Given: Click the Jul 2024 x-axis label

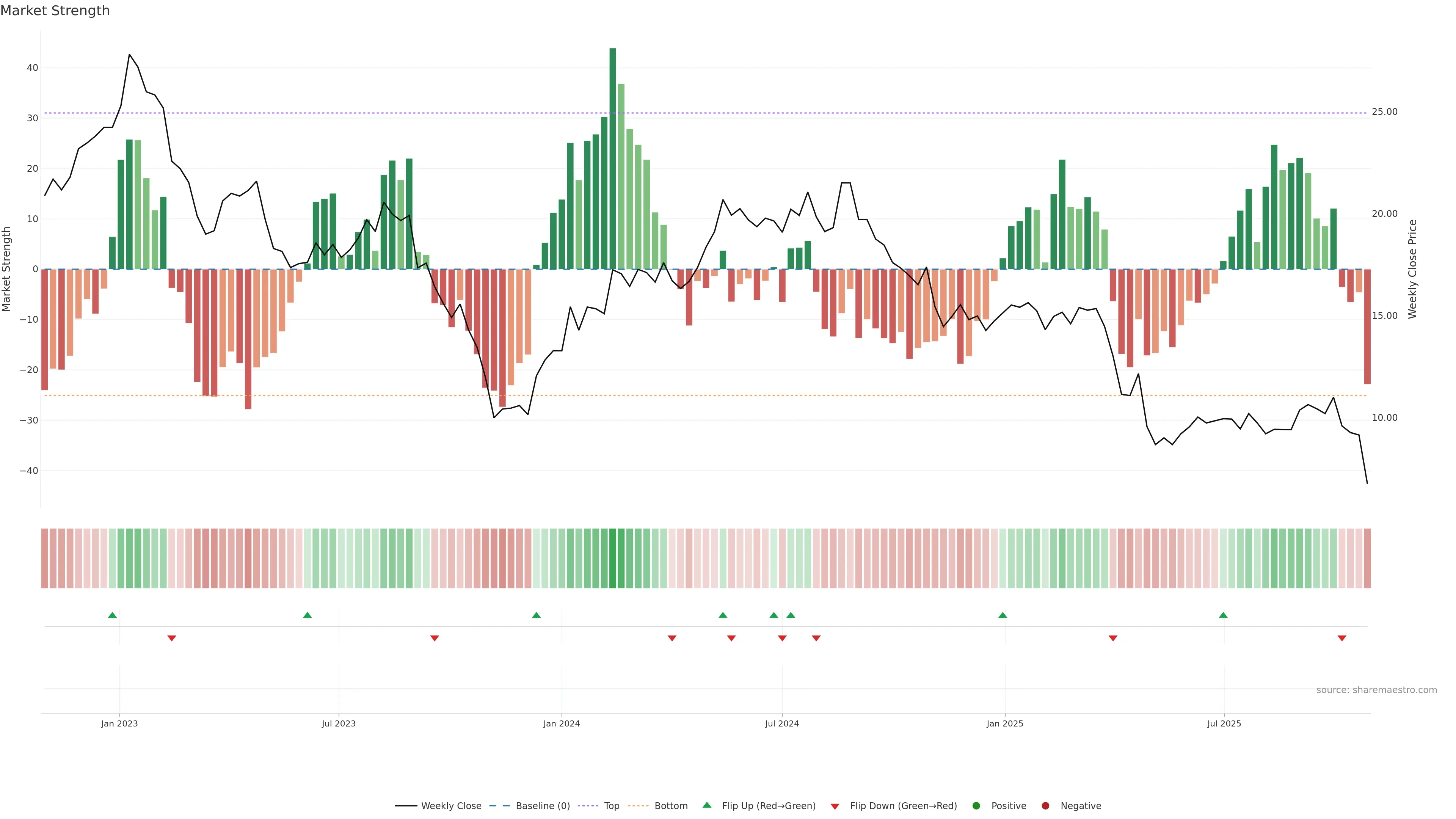Looking at the screenshot, I should pyautogui.click(x=782, y=723).
